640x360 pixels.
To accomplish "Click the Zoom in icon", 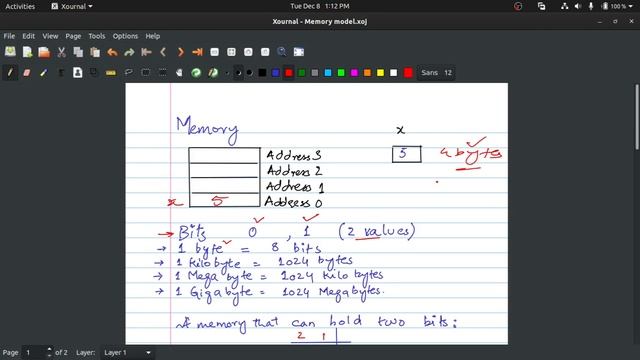I will (x=248, y=52).
